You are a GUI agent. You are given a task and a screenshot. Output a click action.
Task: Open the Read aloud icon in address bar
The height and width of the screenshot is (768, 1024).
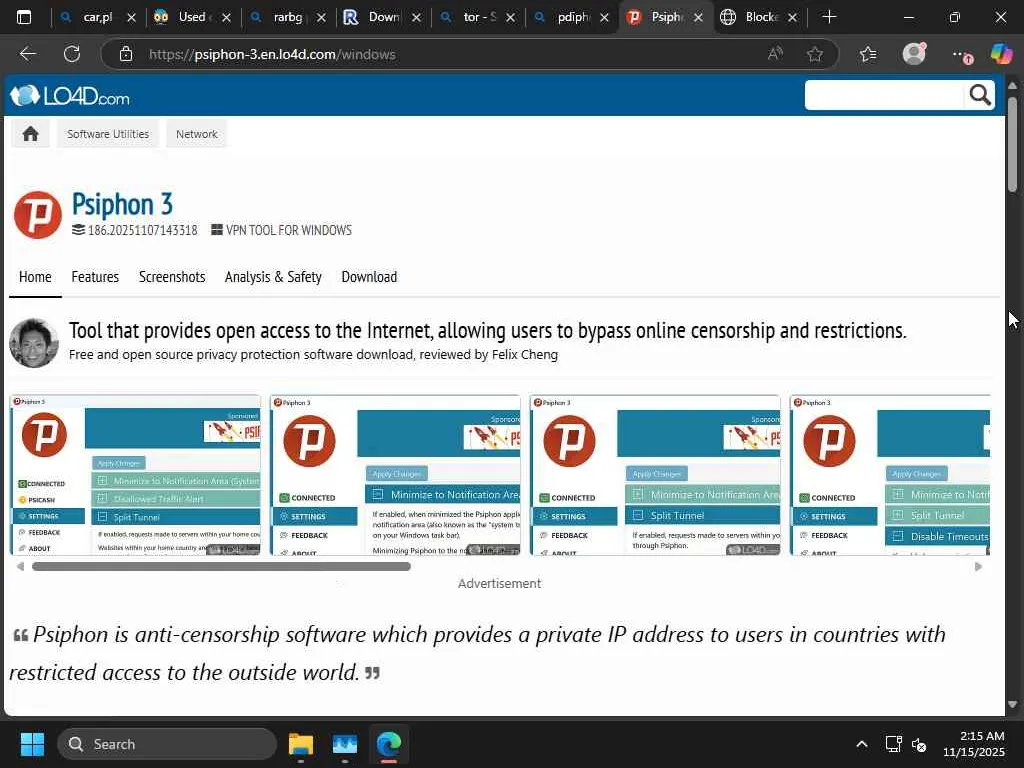775,54
